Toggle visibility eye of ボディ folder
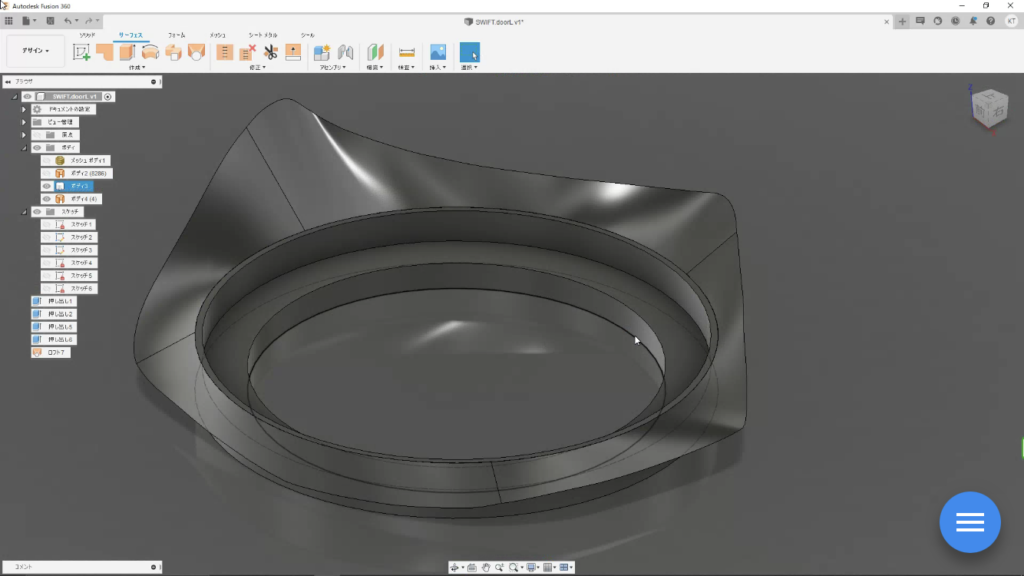This screenshot has height=576, width=1024. (37, 148)
